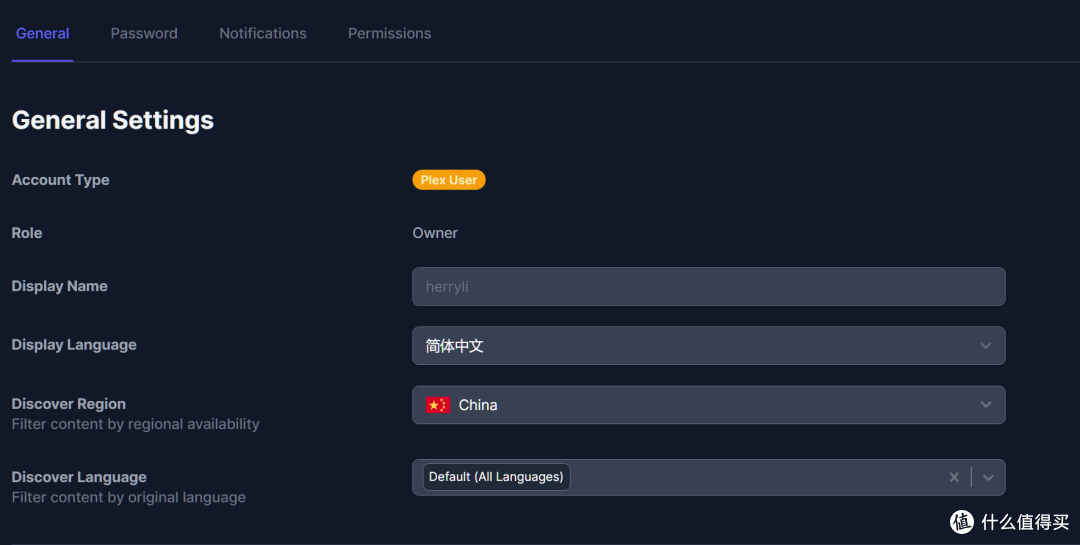
Task: Click the China flag icon
Action: coord(438,405)
